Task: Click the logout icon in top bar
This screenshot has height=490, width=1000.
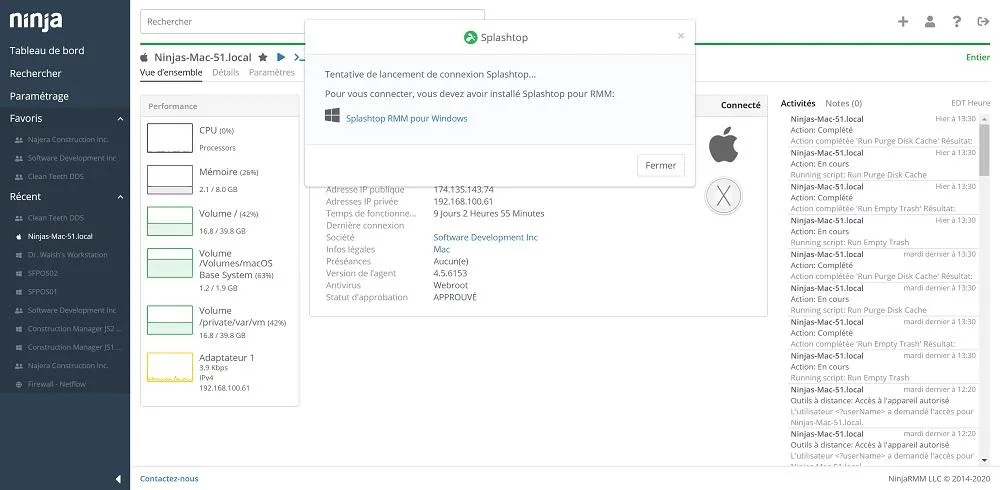Action: [x=983, y=21]
